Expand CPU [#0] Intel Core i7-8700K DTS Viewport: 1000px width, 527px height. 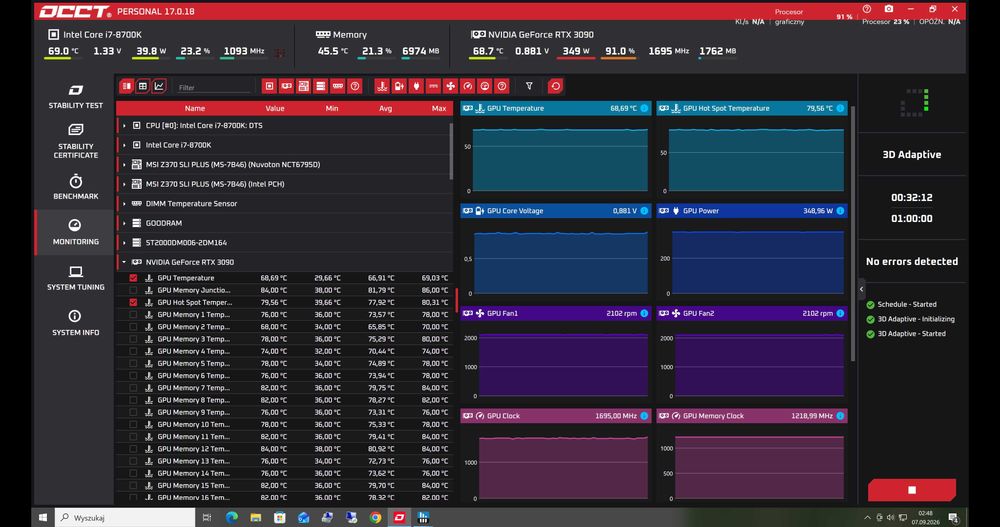coord(124,126)
